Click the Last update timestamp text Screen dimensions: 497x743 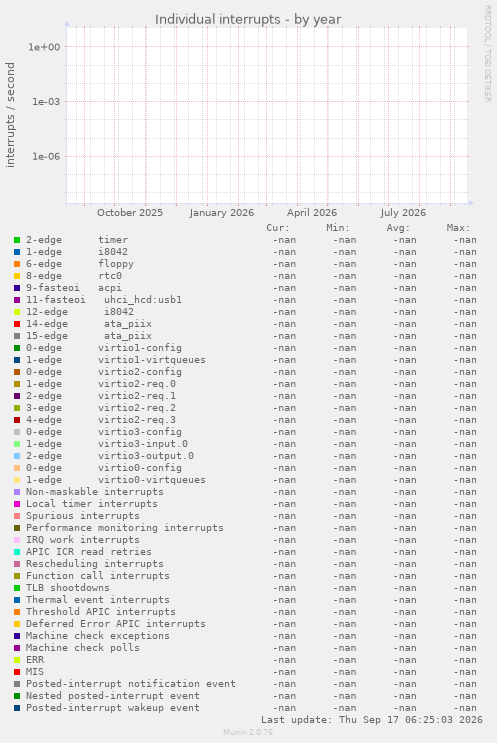pyautogui.click(x=372, y=720)
